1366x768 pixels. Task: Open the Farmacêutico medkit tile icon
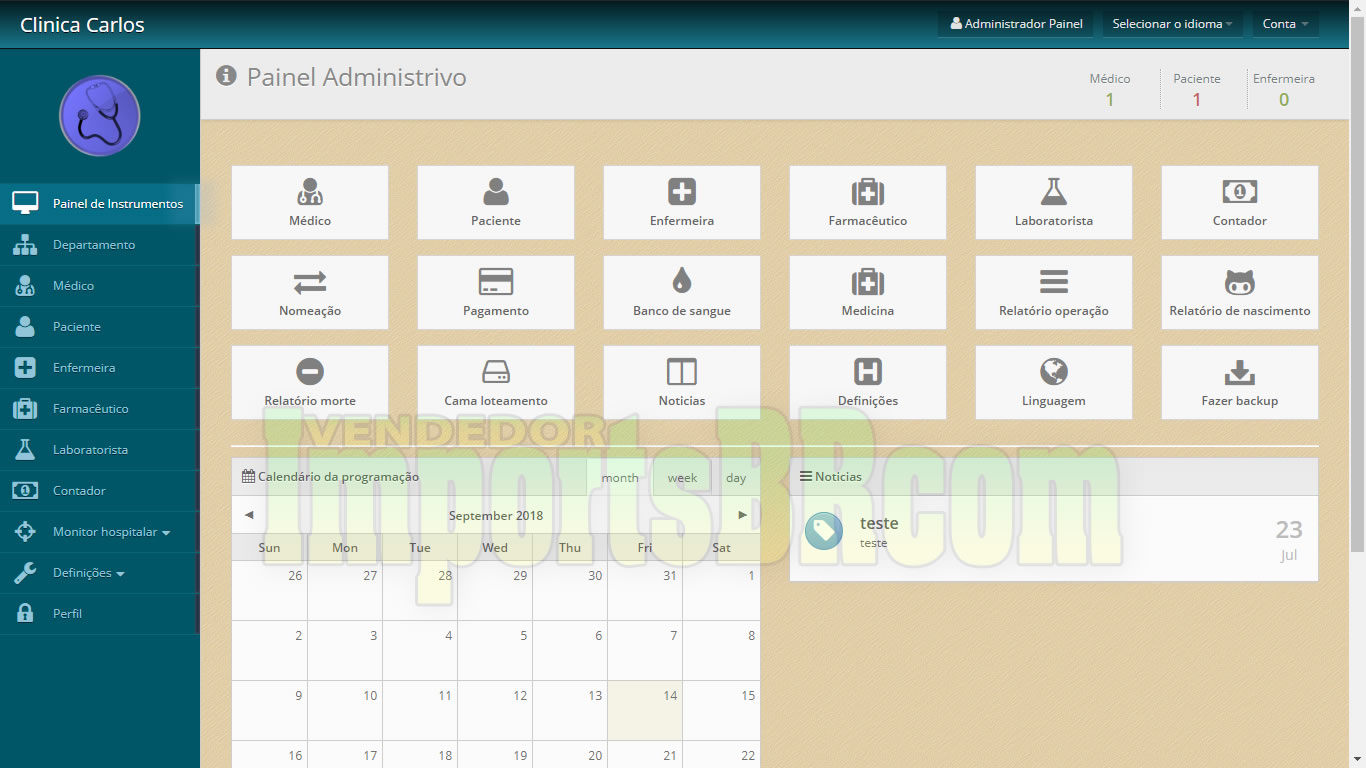868,191
